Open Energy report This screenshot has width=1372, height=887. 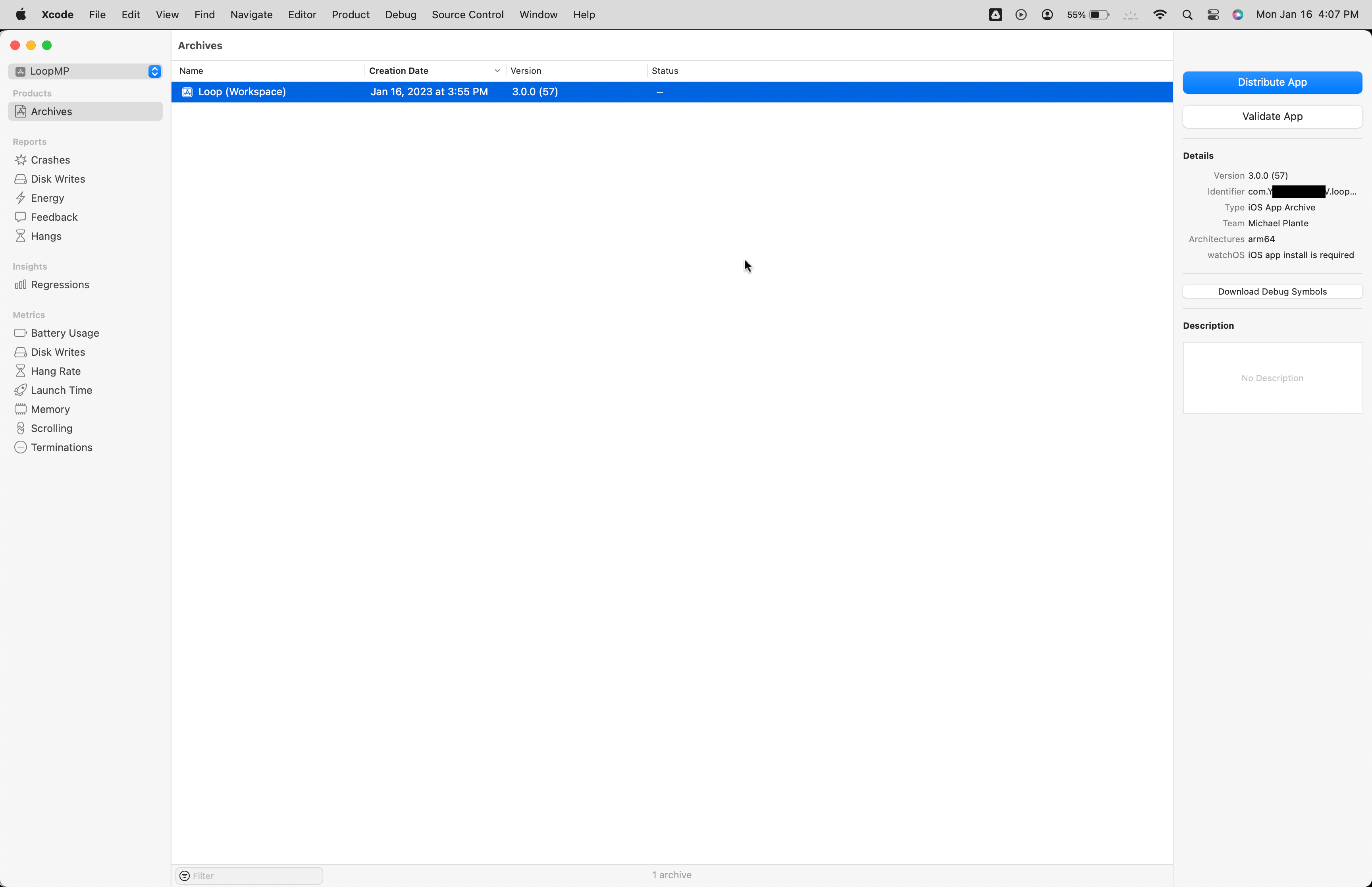pyautogui.click(x=85, y=198)
